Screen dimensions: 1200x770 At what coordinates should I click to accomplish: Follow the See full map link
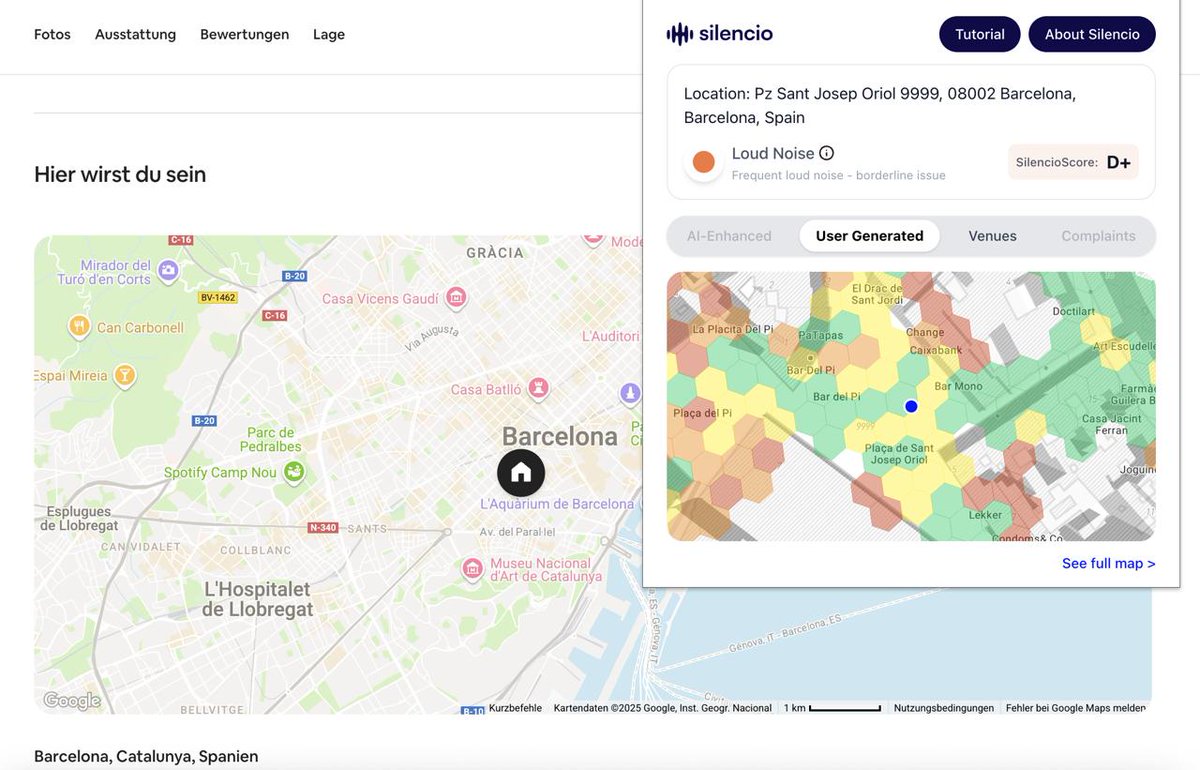click(x=1109, y=563)
